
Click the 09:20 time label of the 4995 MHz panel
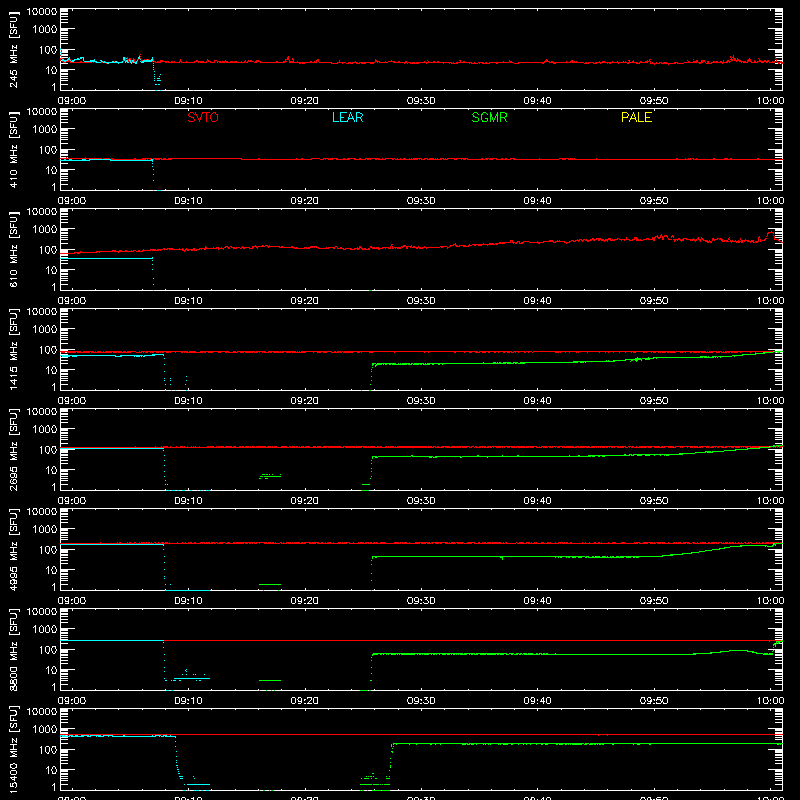coord(305,601)
